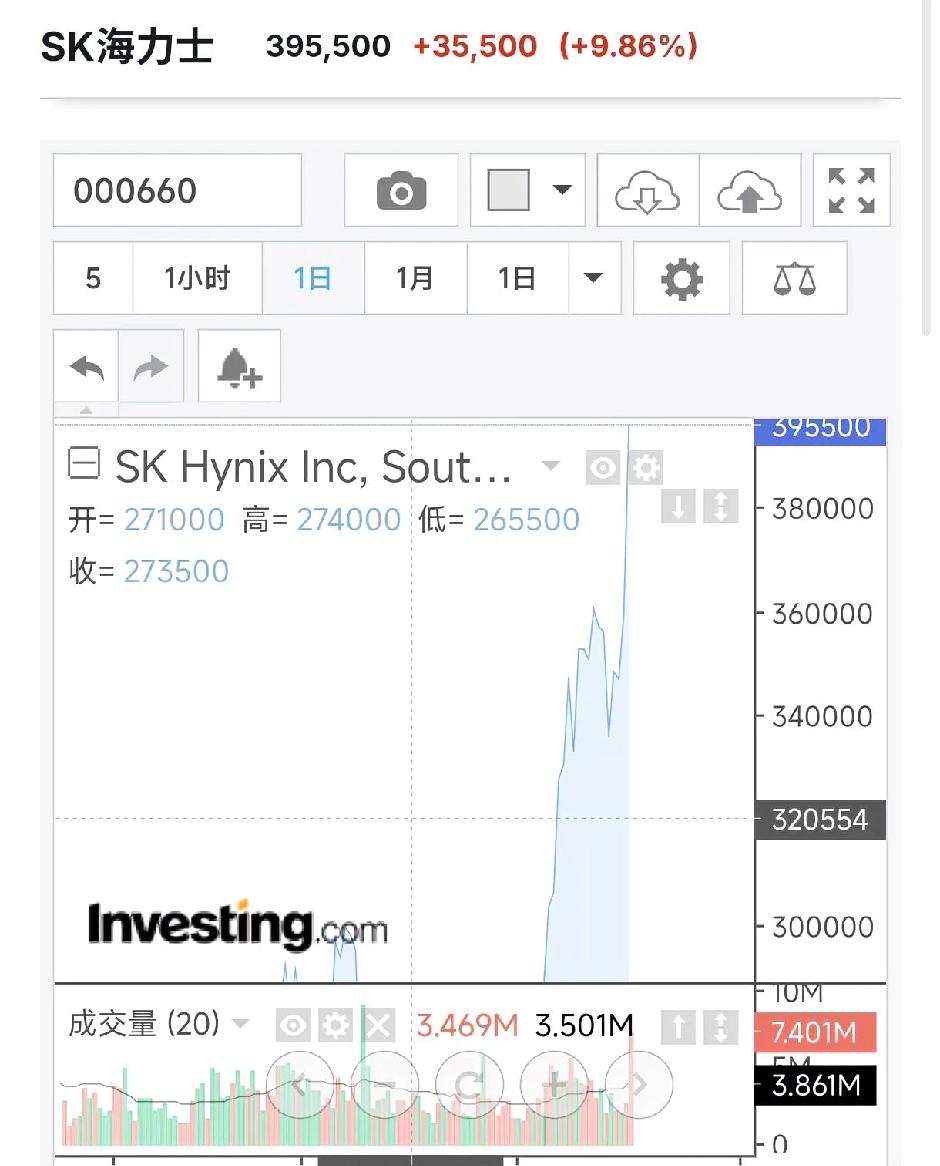Take a chart snapshot with the camera
The image size is (940, 1166).
[x=401, y=190]
